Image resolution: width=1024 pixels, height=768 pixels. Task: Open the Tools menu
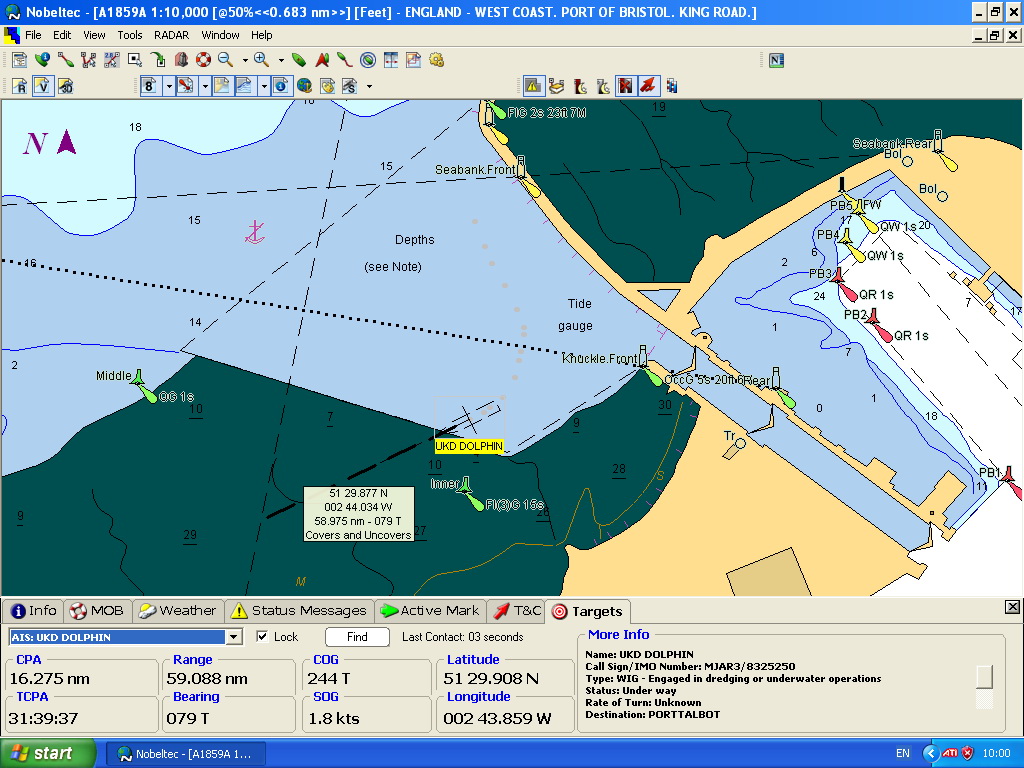click(129, 35)
